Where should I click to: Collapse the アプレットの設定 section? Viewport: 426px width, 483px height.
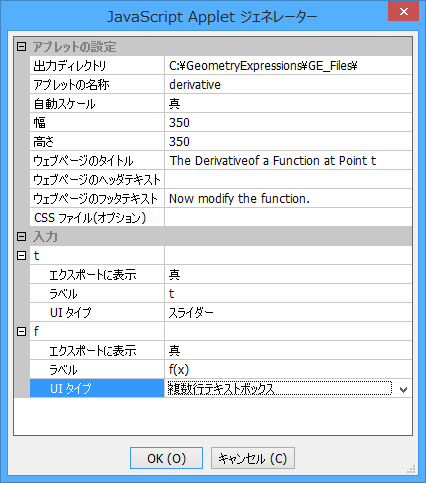click(21, 47)
